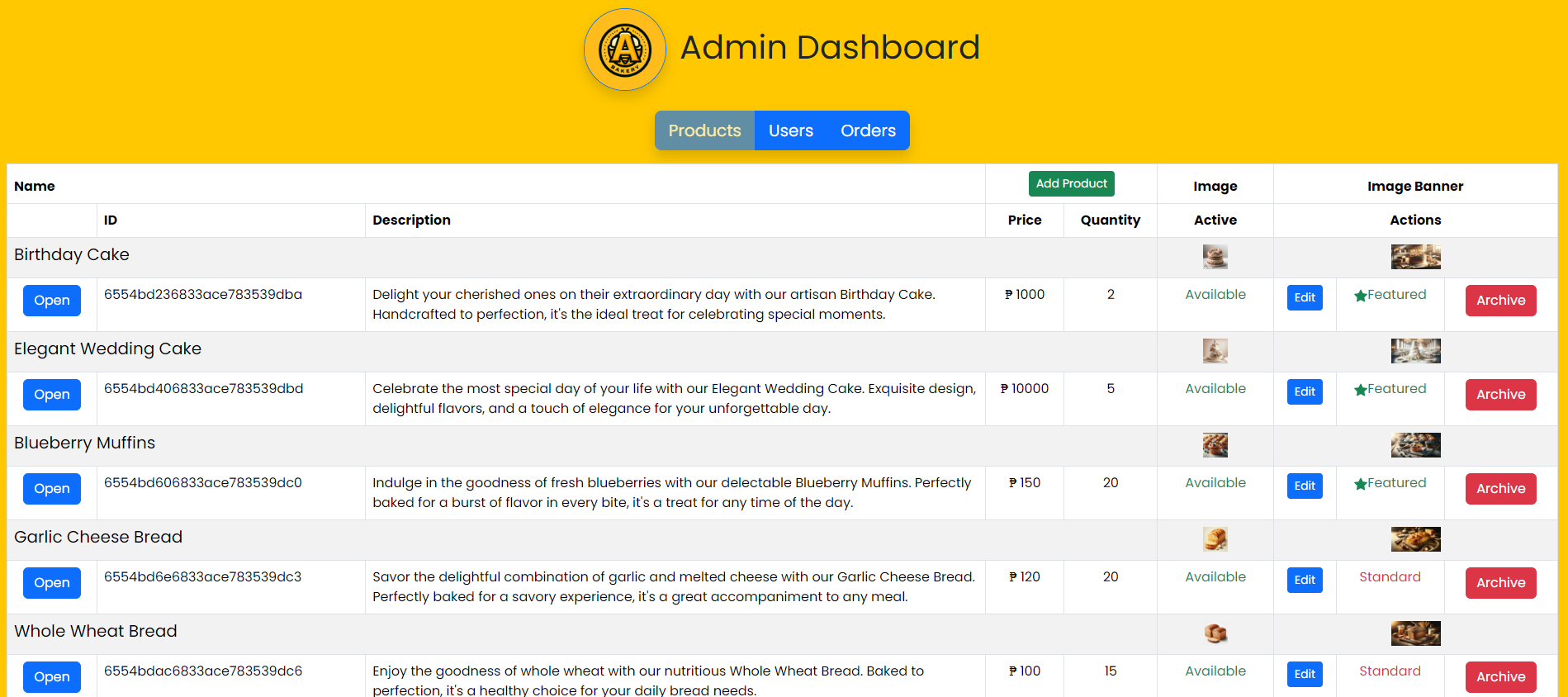Select ID 6554bdac6833ace783539dc6
The image size is (1568, 697).
(203, 671)
